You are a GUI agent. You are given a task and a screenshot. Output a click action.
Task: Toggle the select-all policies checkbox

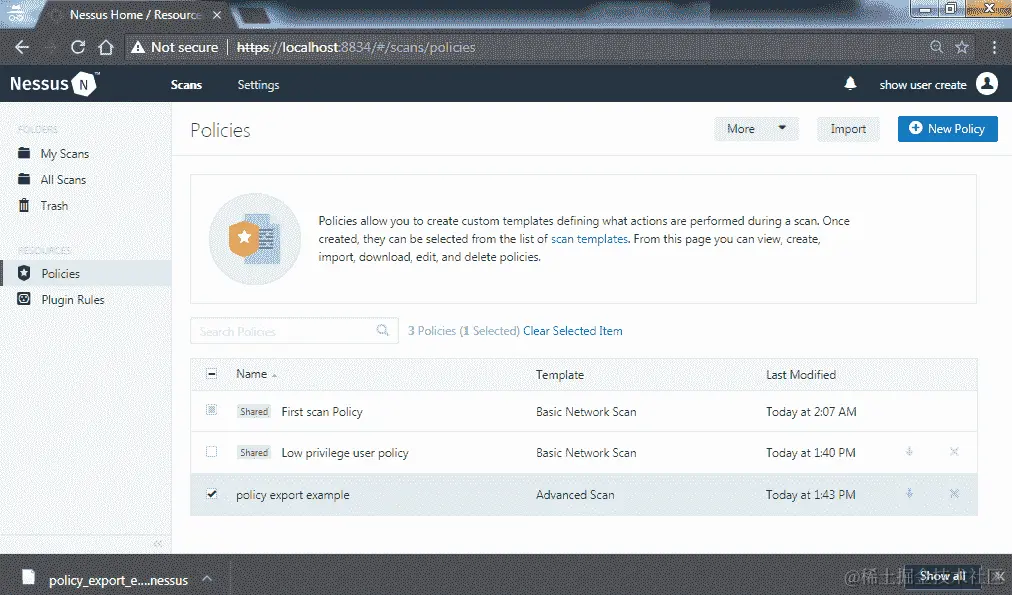(212, 374)
